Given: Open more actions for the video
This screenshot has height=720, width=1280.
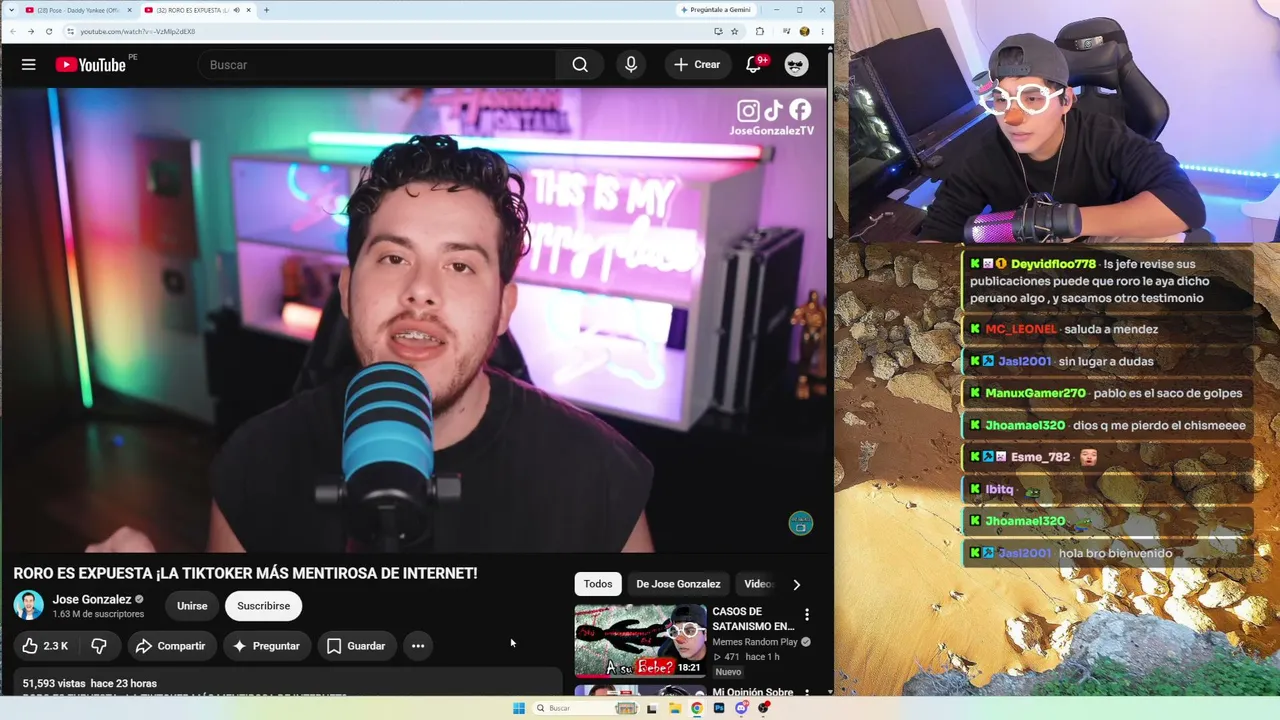Looking at the screenshot, I should pos(418,646).
